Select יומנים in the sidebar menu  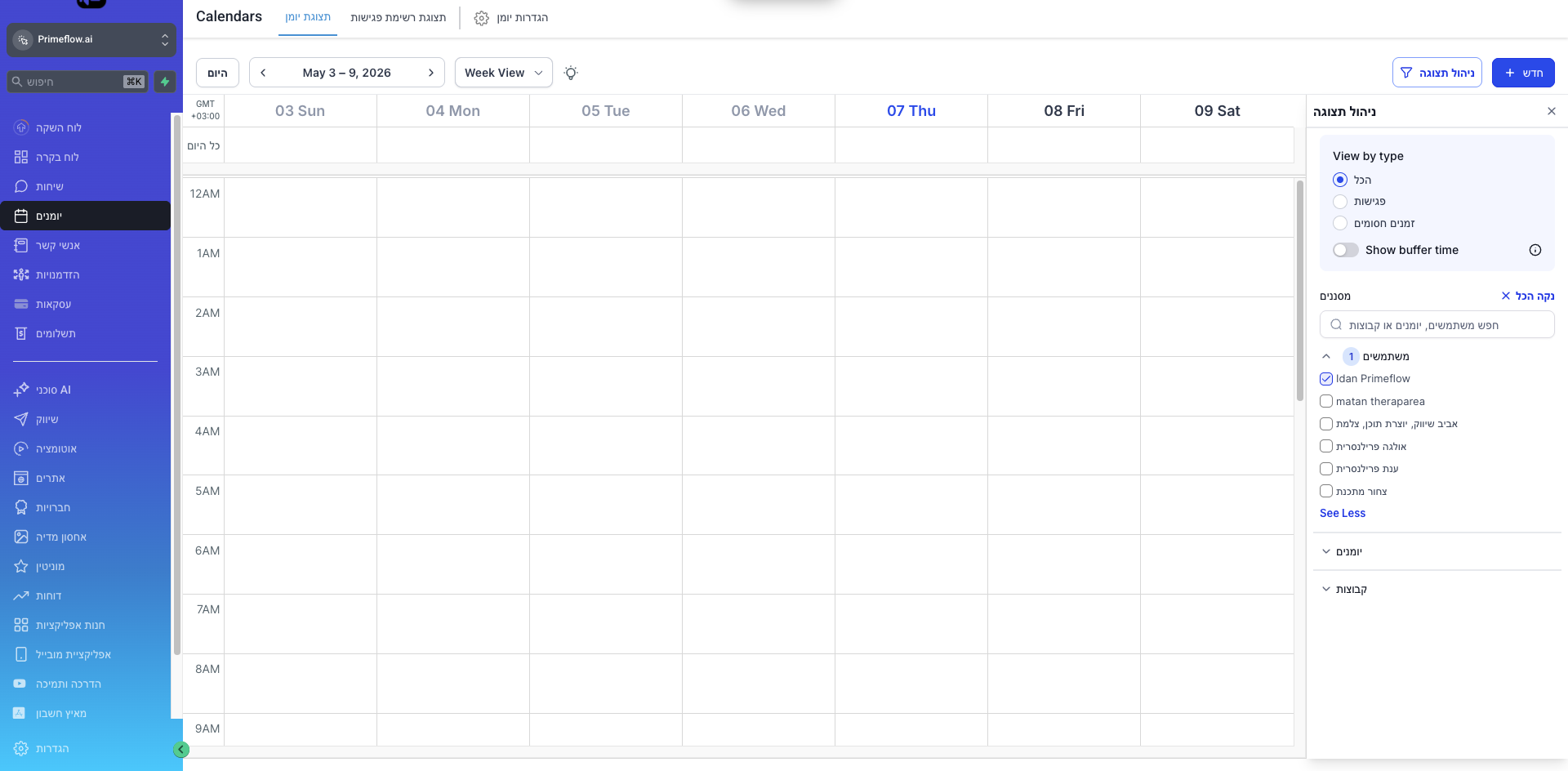pyautogui.click(x=85, y=216)
